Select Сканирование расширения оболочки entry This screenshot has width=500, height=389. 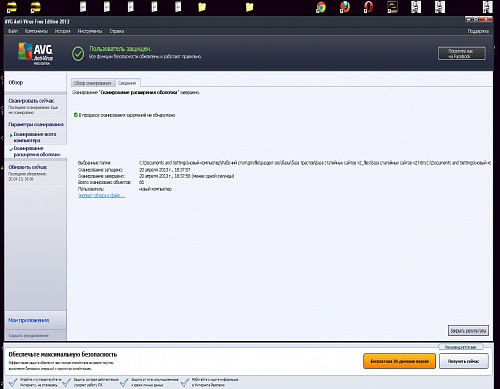click(x=37, y=151)
